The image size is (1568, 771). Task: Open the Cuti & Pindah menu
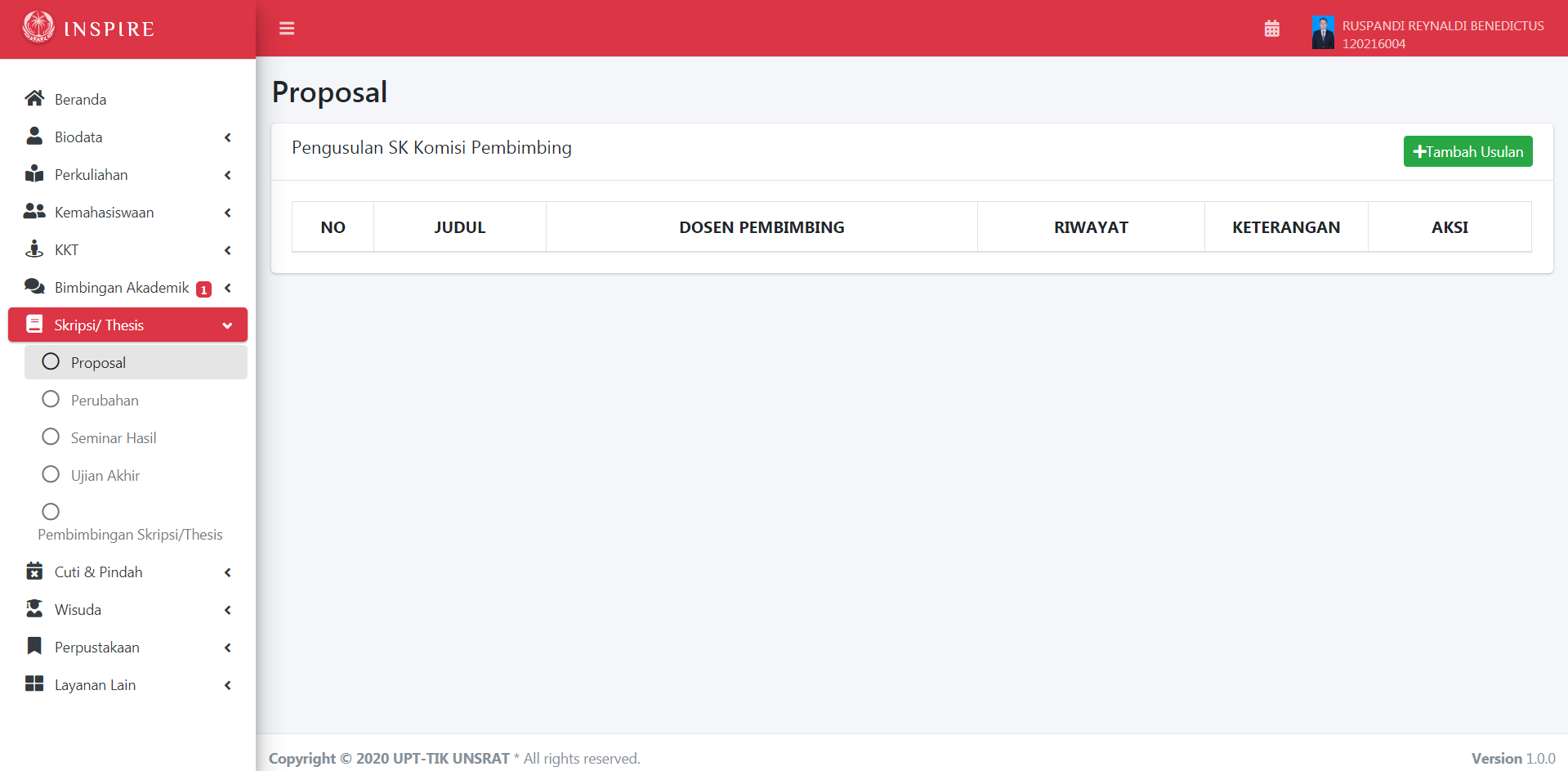pos(98,572)
